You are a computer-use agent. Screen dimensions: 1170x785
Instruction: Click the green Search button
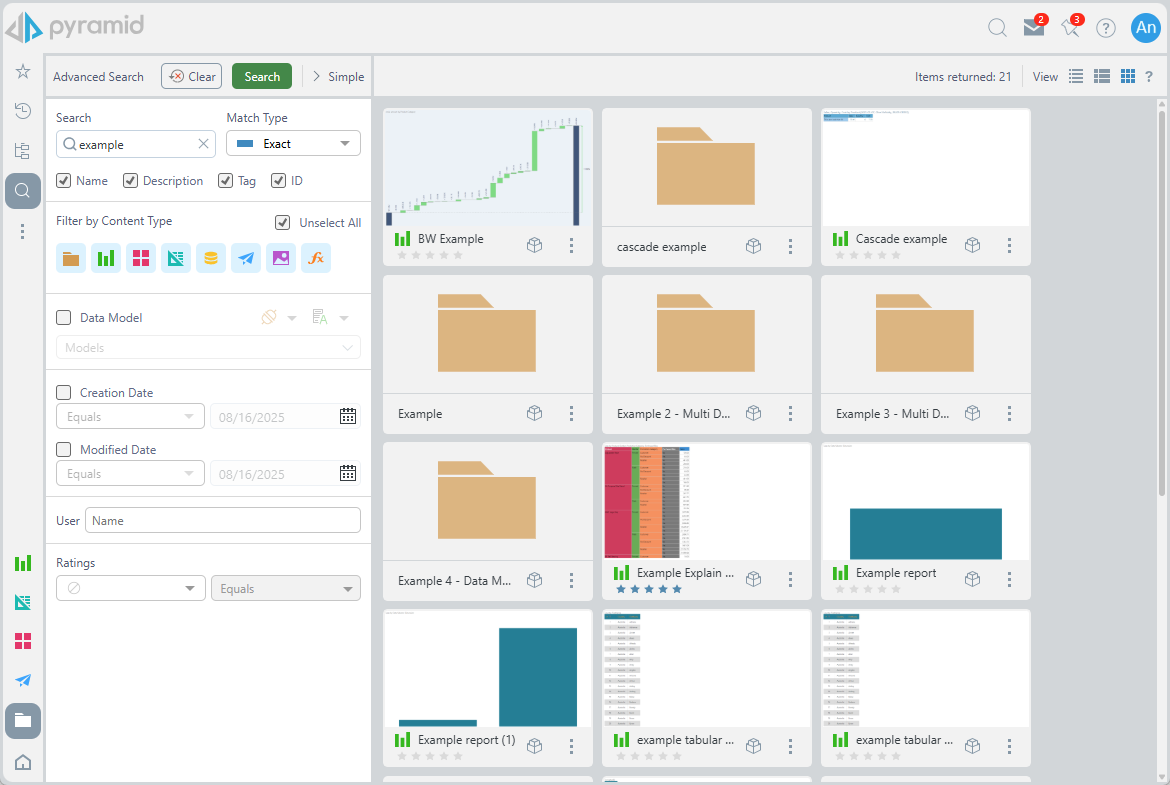(262, 77)
